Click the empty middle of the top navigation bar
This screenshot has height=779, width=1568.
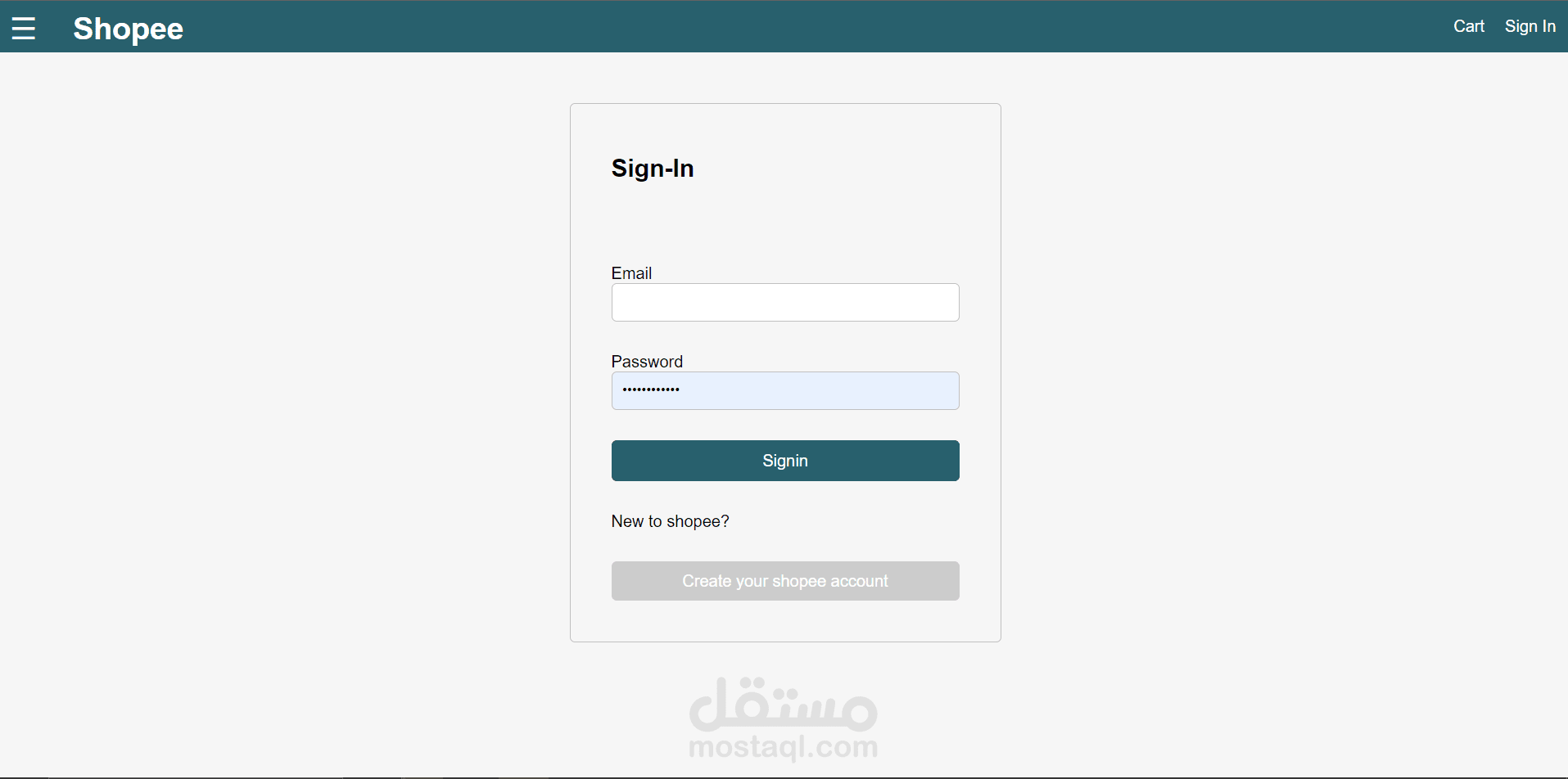[819, 26]
